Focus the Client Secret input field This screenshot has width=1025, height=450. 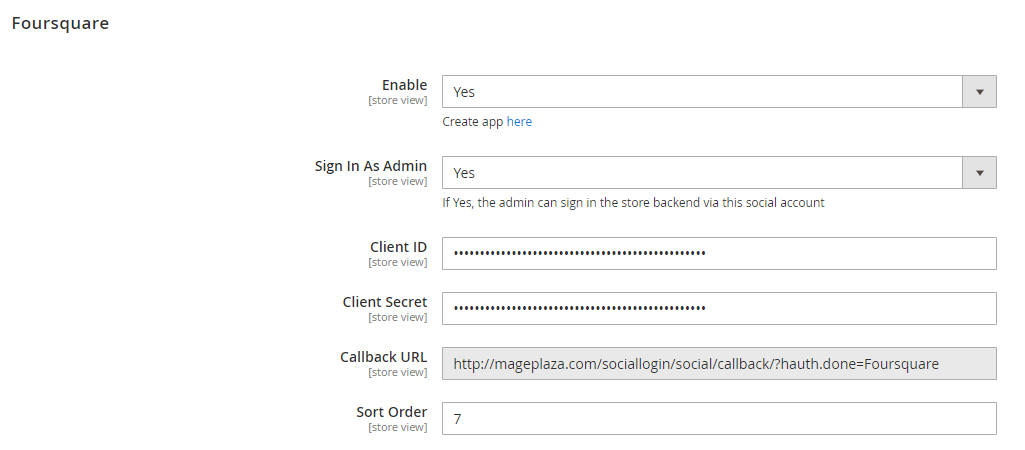tap(719, 309)
